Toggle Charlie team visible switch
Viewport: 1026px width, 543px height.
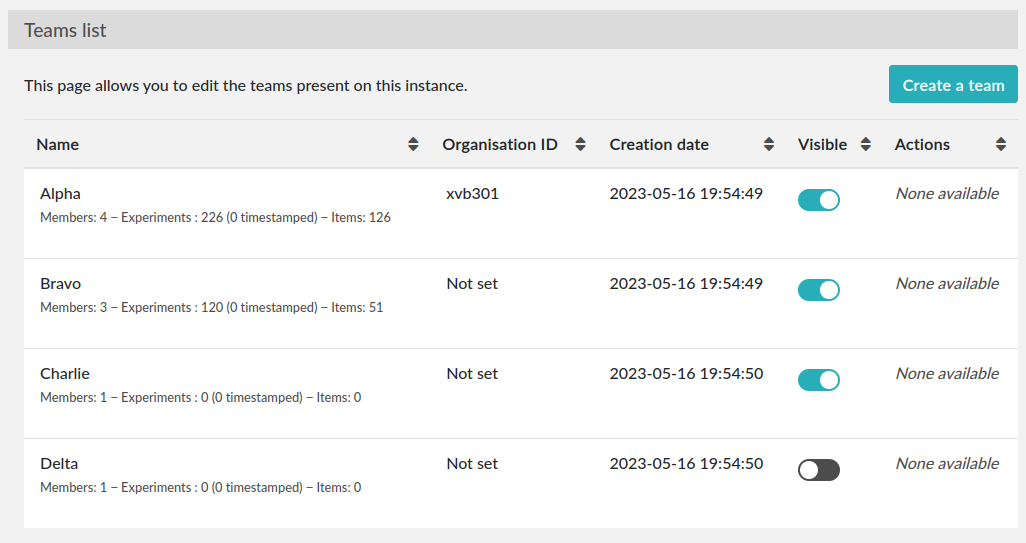pos(818,380)
